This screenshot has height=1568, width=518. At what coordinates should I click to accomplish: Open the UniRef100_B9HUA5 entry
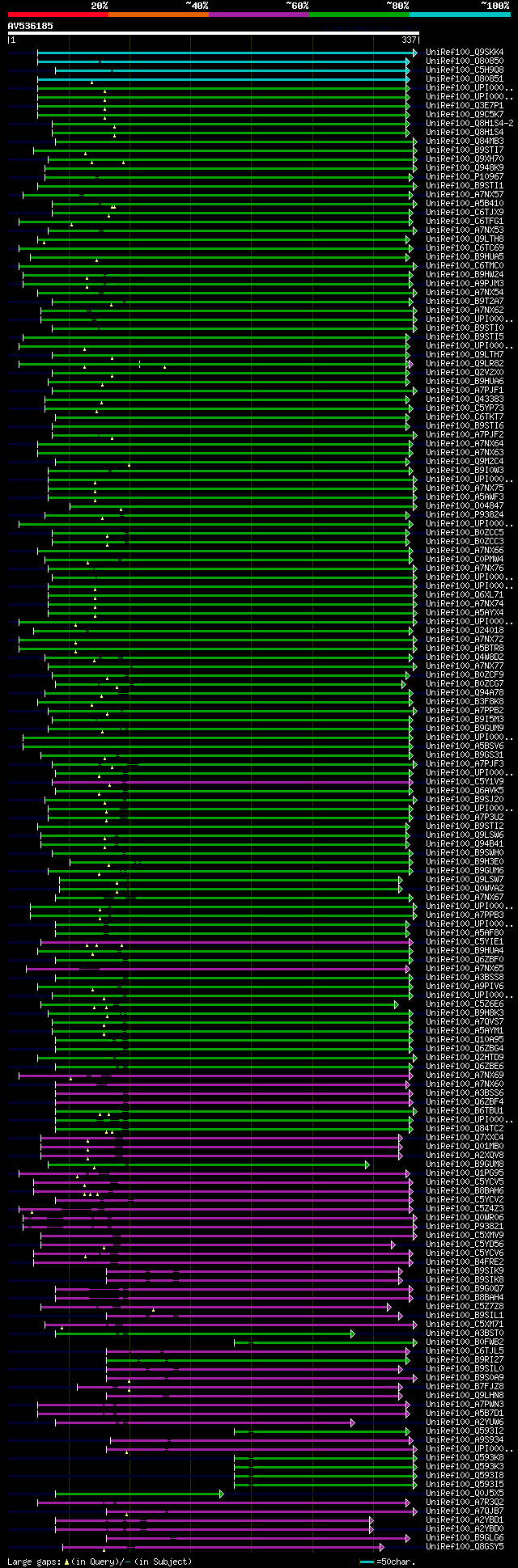tap(465, 257)
